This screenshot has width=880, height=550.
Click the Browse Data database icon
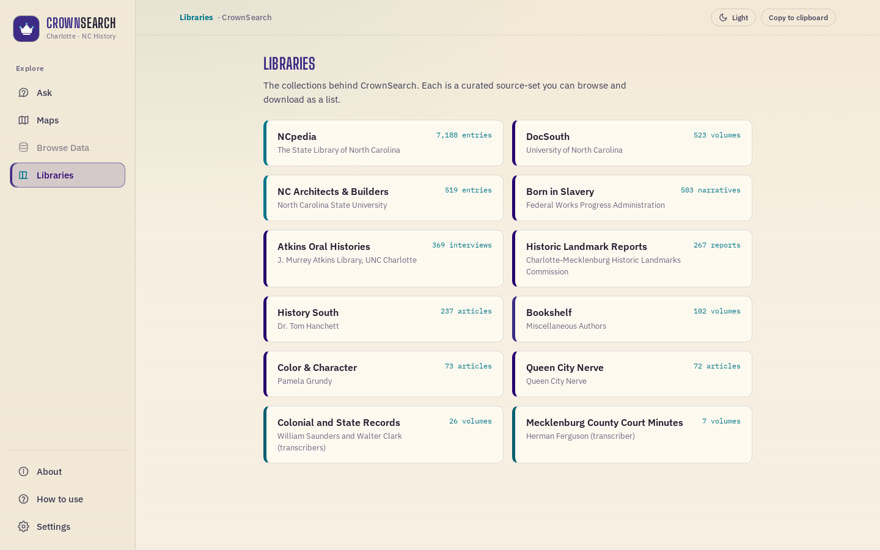point(24,148)
